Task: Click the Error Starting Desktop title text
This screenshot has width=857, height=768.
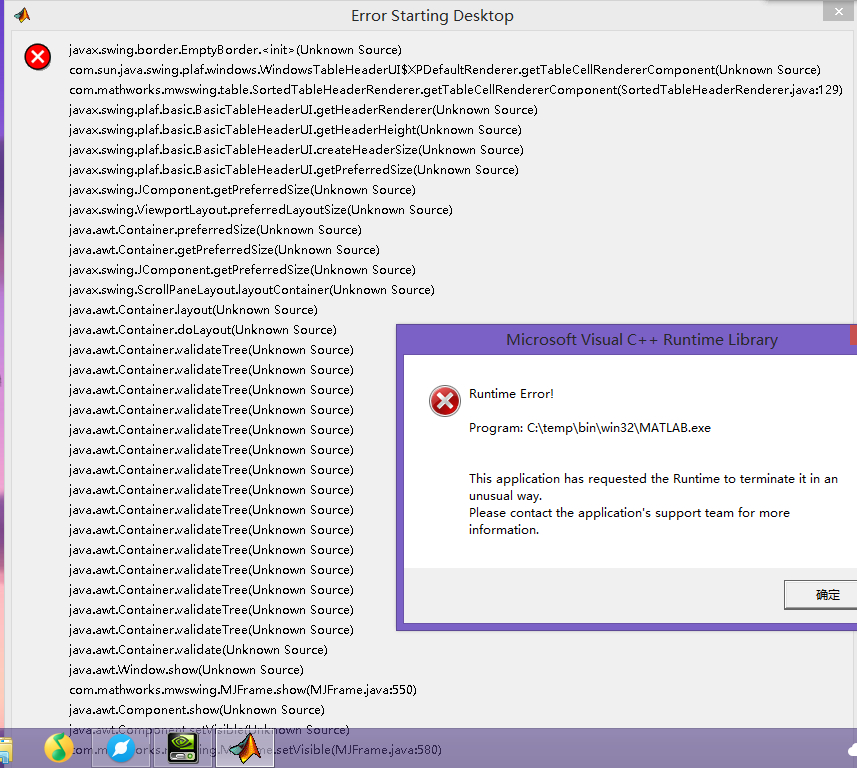Action: (432, 16)
